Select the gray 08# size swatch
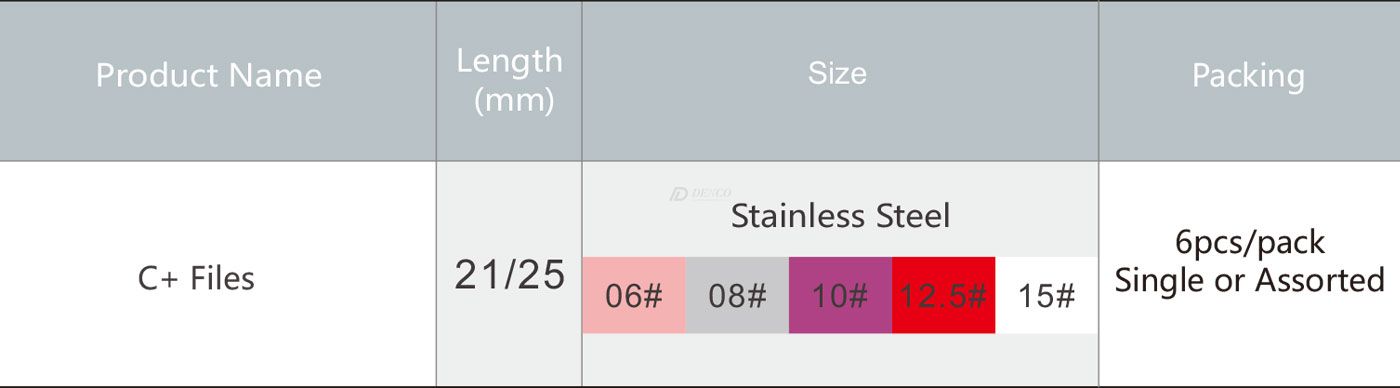Viewport: 1400px width, 388px height. coord(737,295)
